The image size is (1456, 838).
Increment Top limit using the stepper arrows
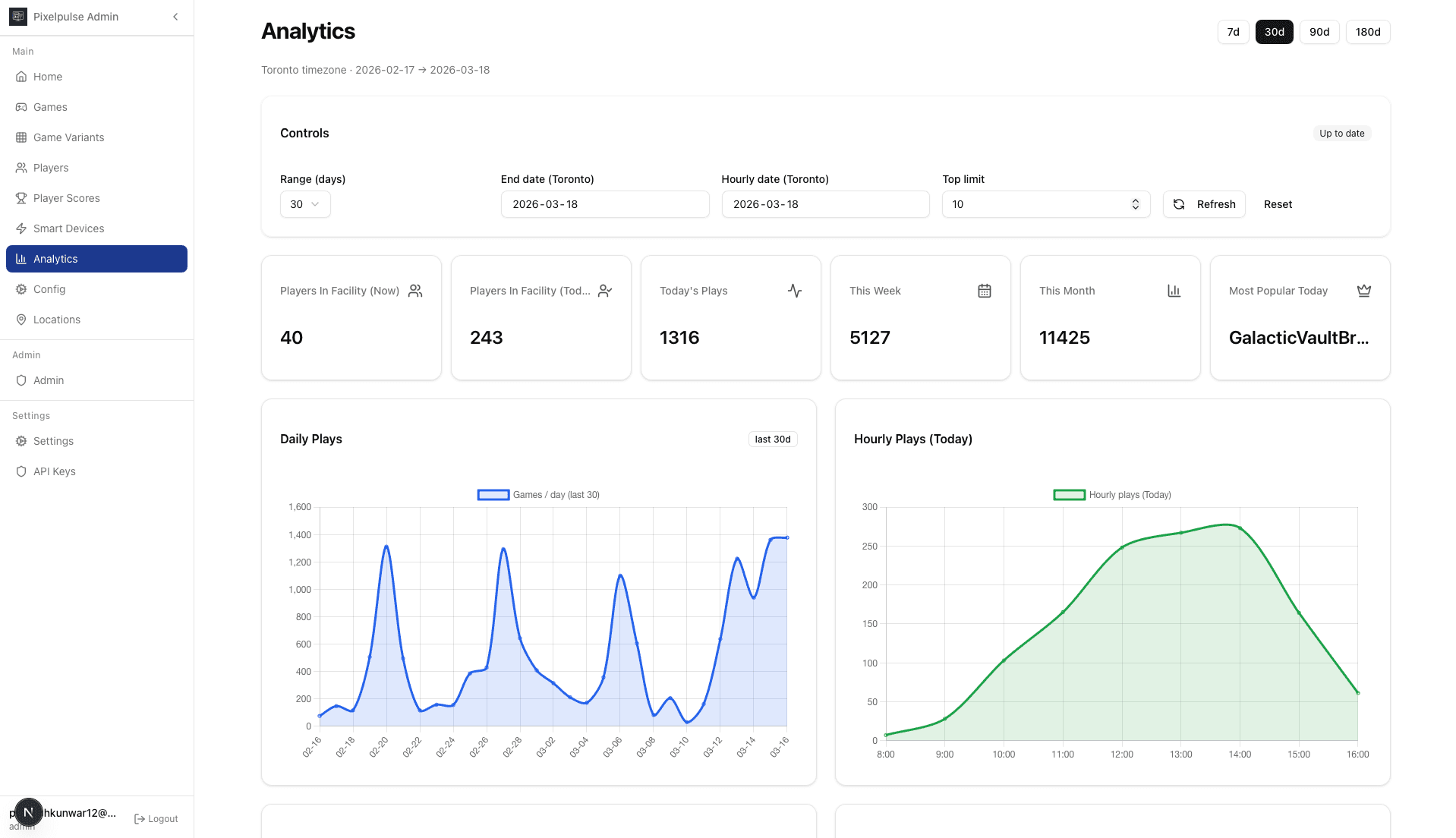(x=1135, y=200)
